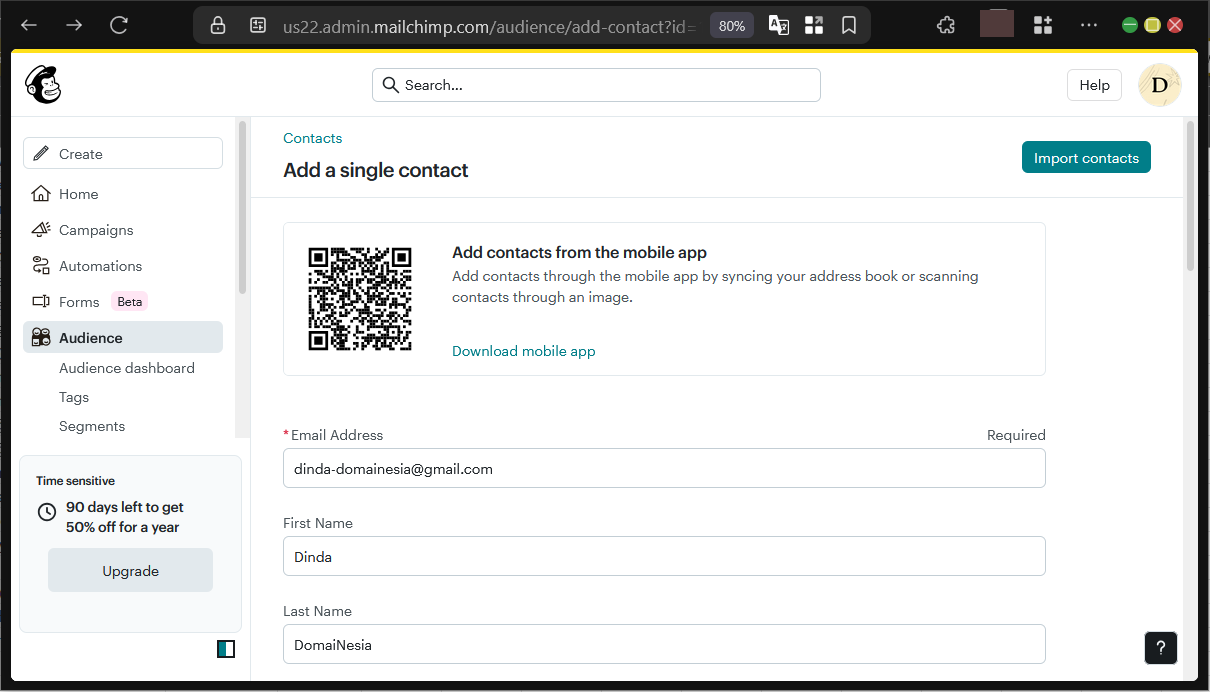Click the browser translate icon
This screenshot has height=692, width=1210.
[778, 26]
